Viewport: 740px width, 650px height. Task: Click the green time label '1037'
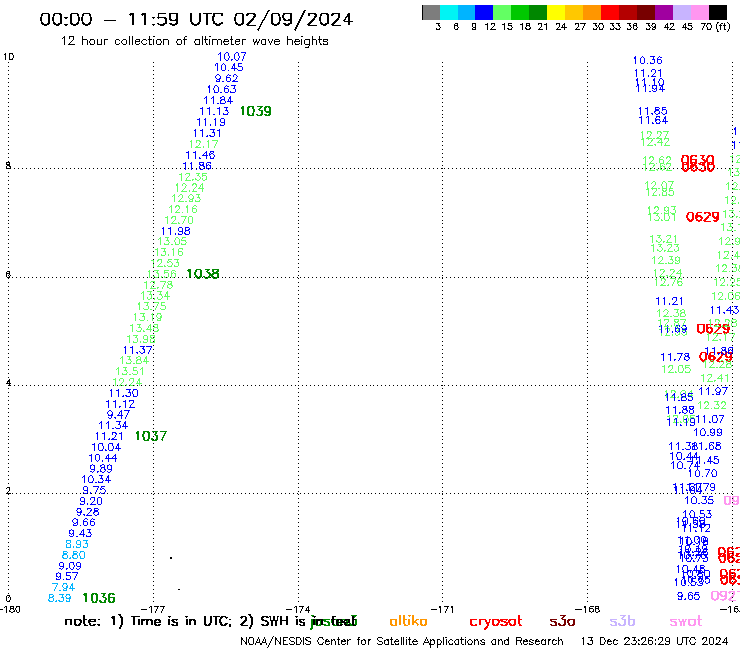coord(151,436)
